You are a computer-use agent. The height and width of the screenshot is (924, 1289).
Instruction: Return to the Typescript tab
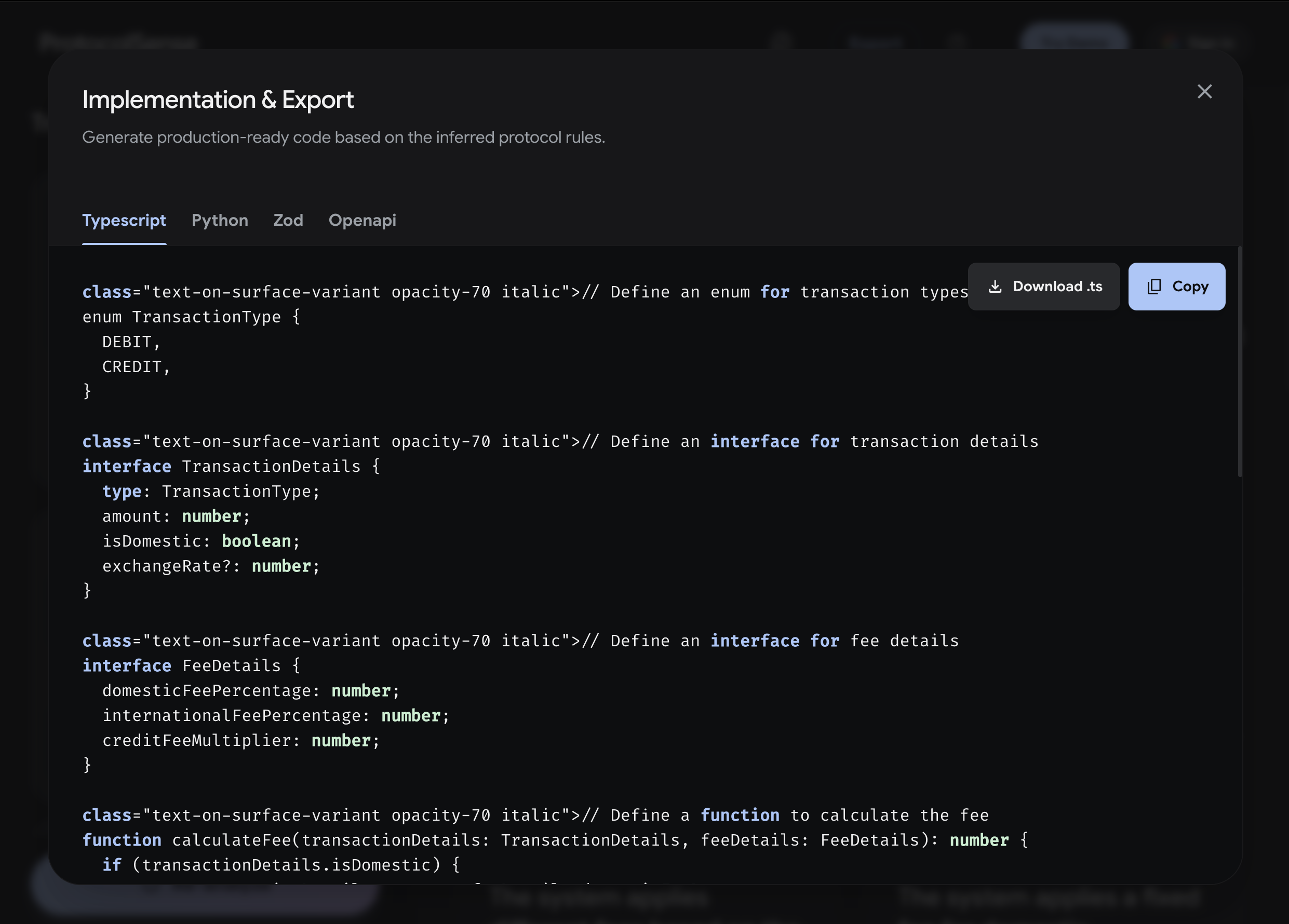(125, 220)
